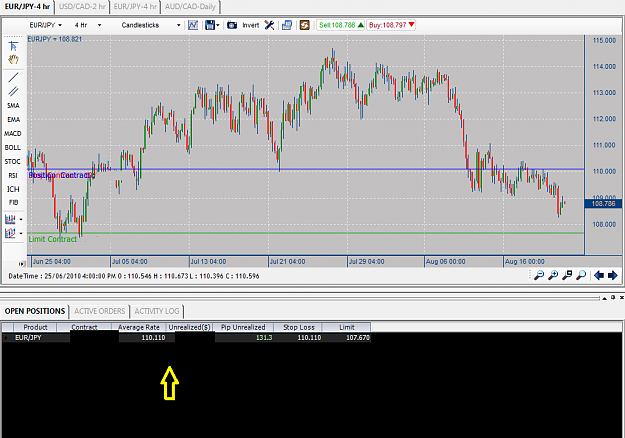
Task: Open the save icon dropdown arrow
Action: pos(218,26)
